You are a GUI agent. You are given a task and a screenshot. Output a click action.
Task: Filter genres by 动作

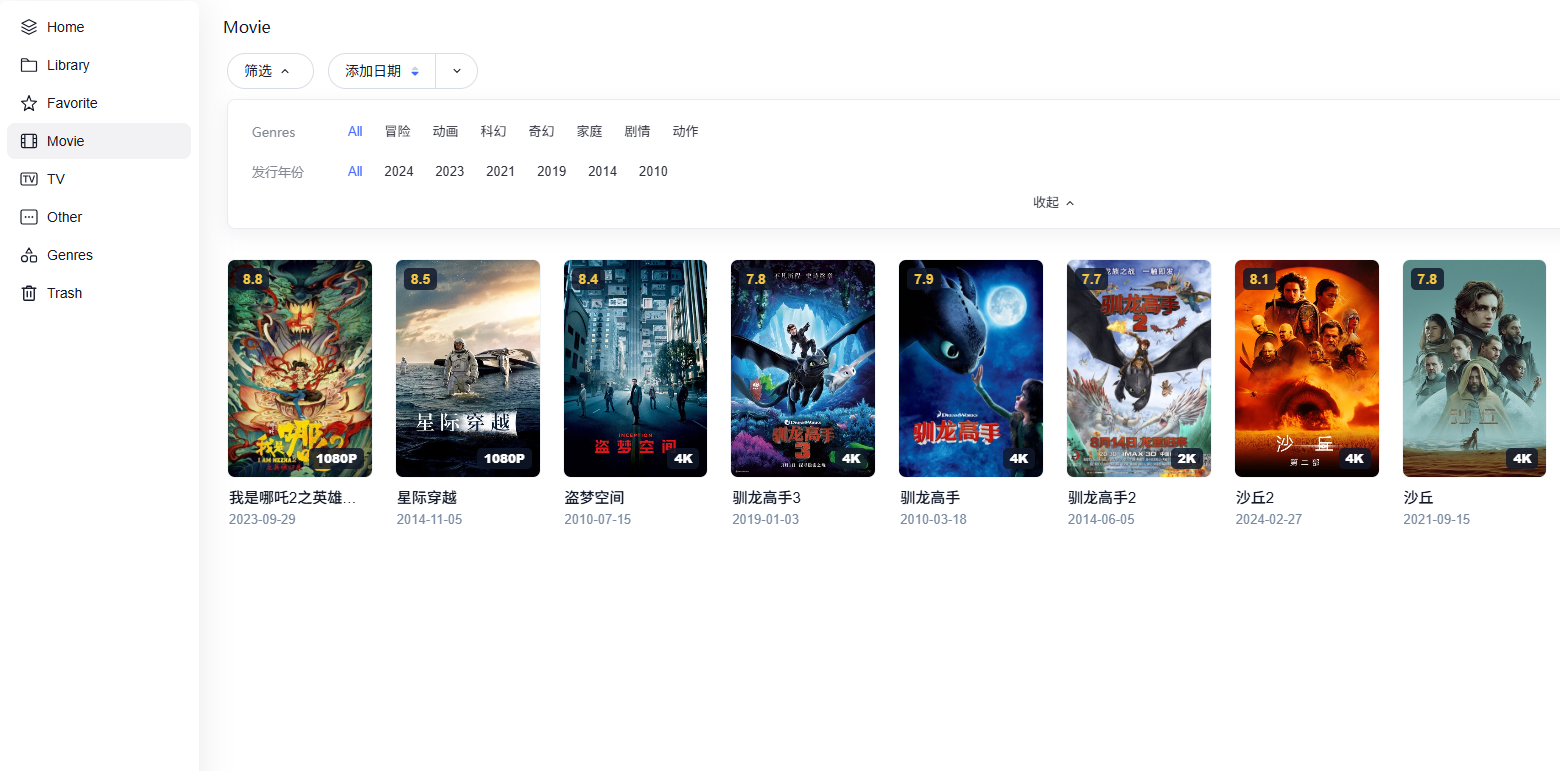pyautogui.click(x=686, y=131)
